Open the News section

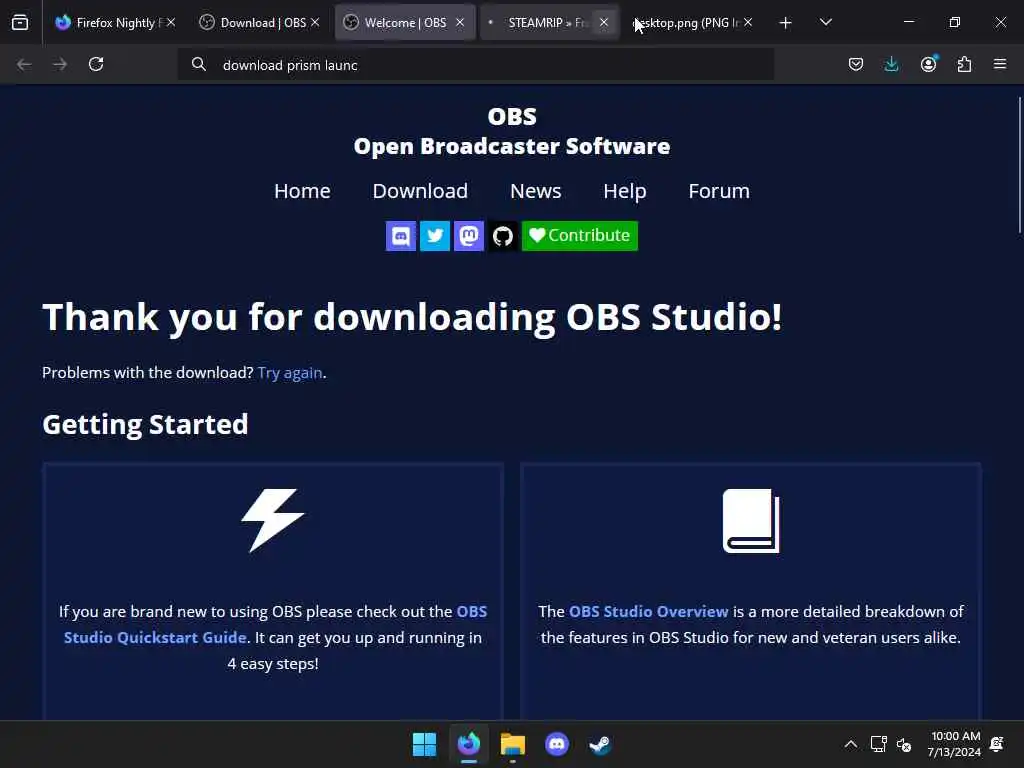point(536,191)
